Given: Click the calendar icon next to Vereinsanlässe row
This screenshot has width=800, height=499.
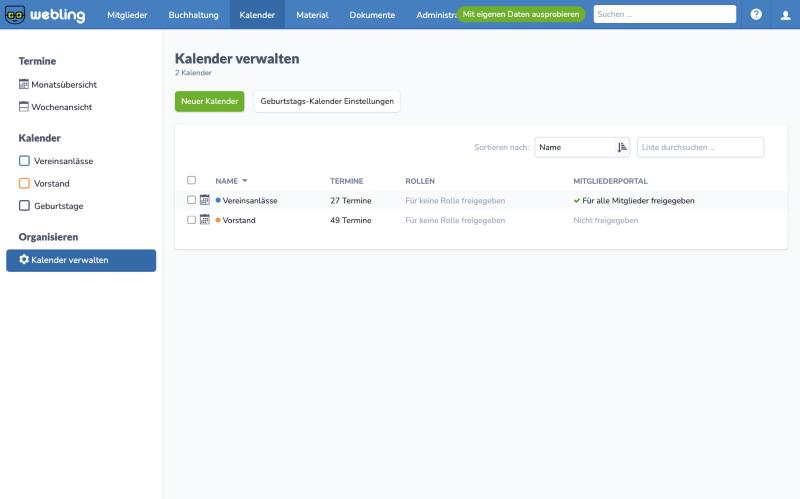Looking at the screenshot, I should (205, 200).
